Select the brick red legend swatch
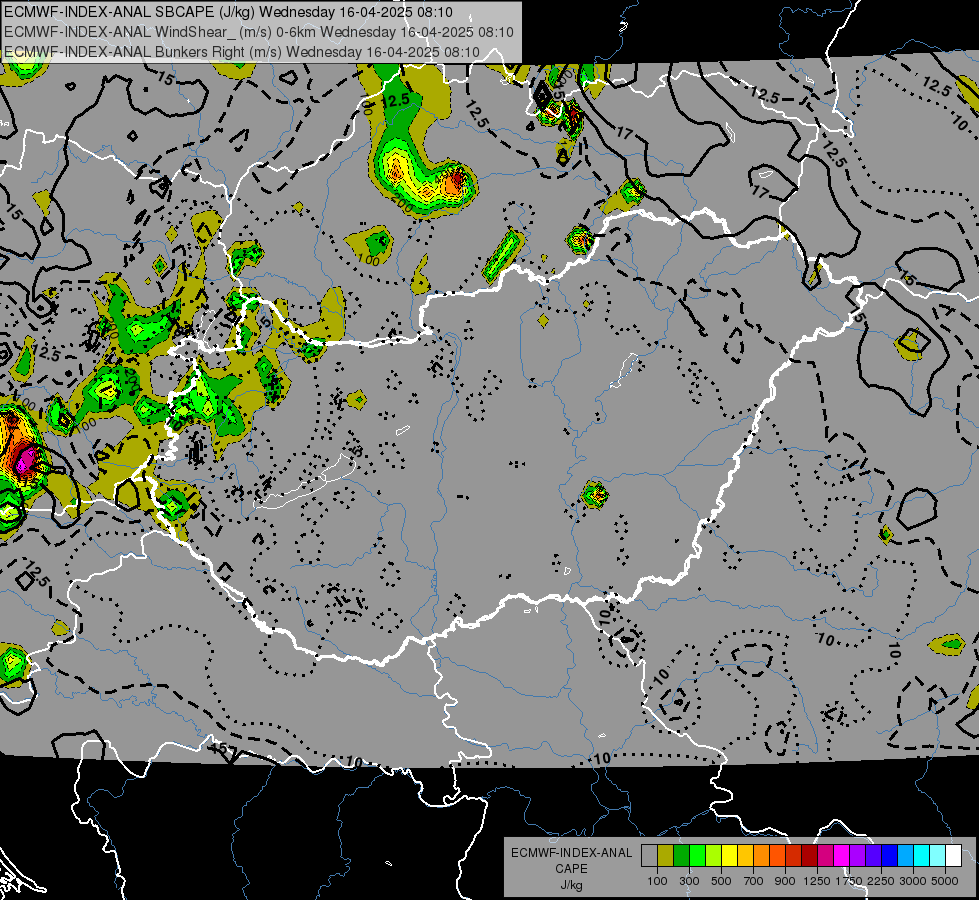 click(x=794, y=856)
